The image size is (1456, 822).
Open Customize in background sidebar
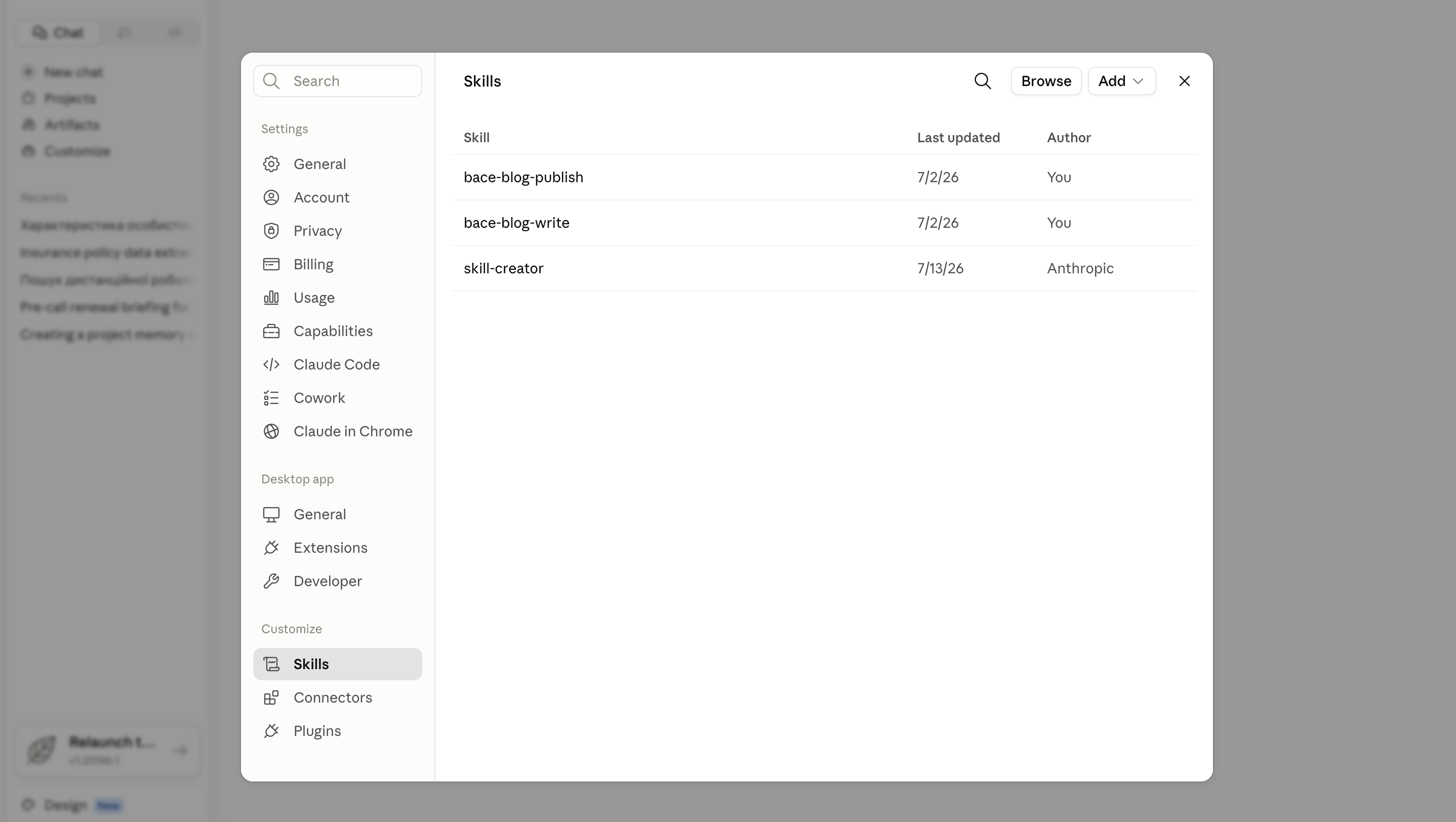coord(66,151)
